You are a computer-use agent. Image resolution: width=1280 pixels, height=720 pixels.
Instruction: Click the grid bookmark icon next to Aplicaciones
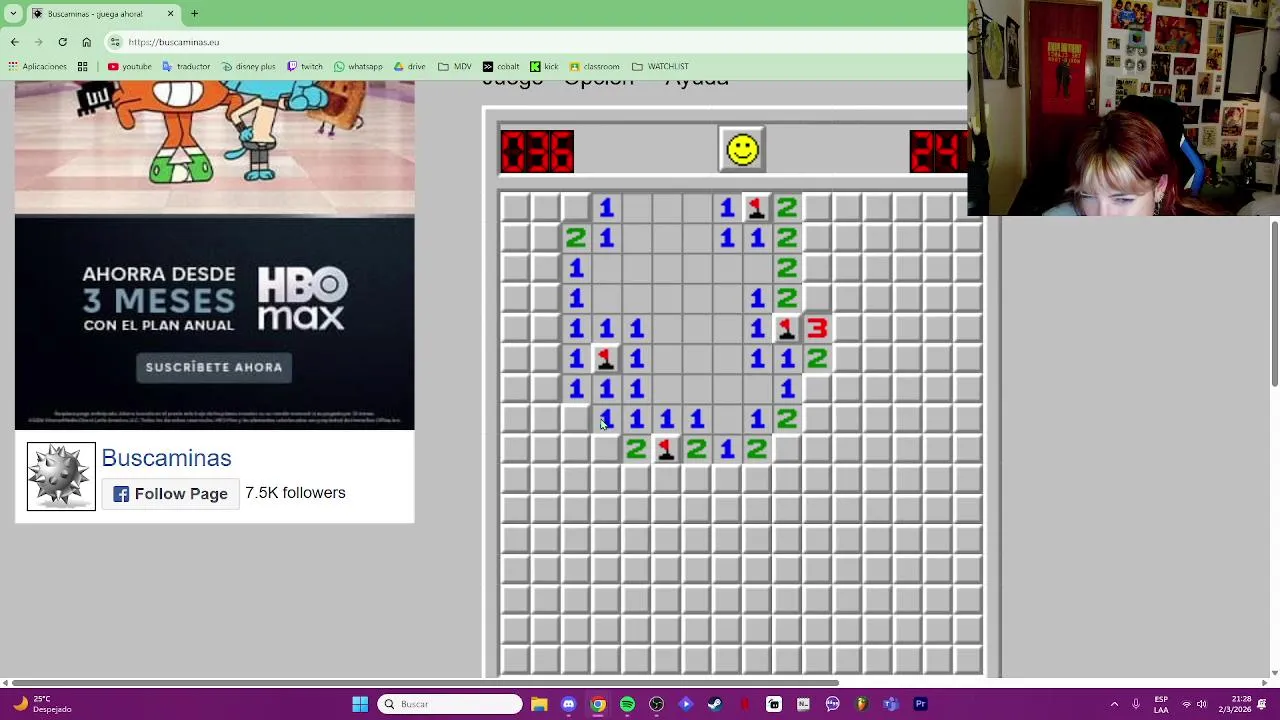82,67
